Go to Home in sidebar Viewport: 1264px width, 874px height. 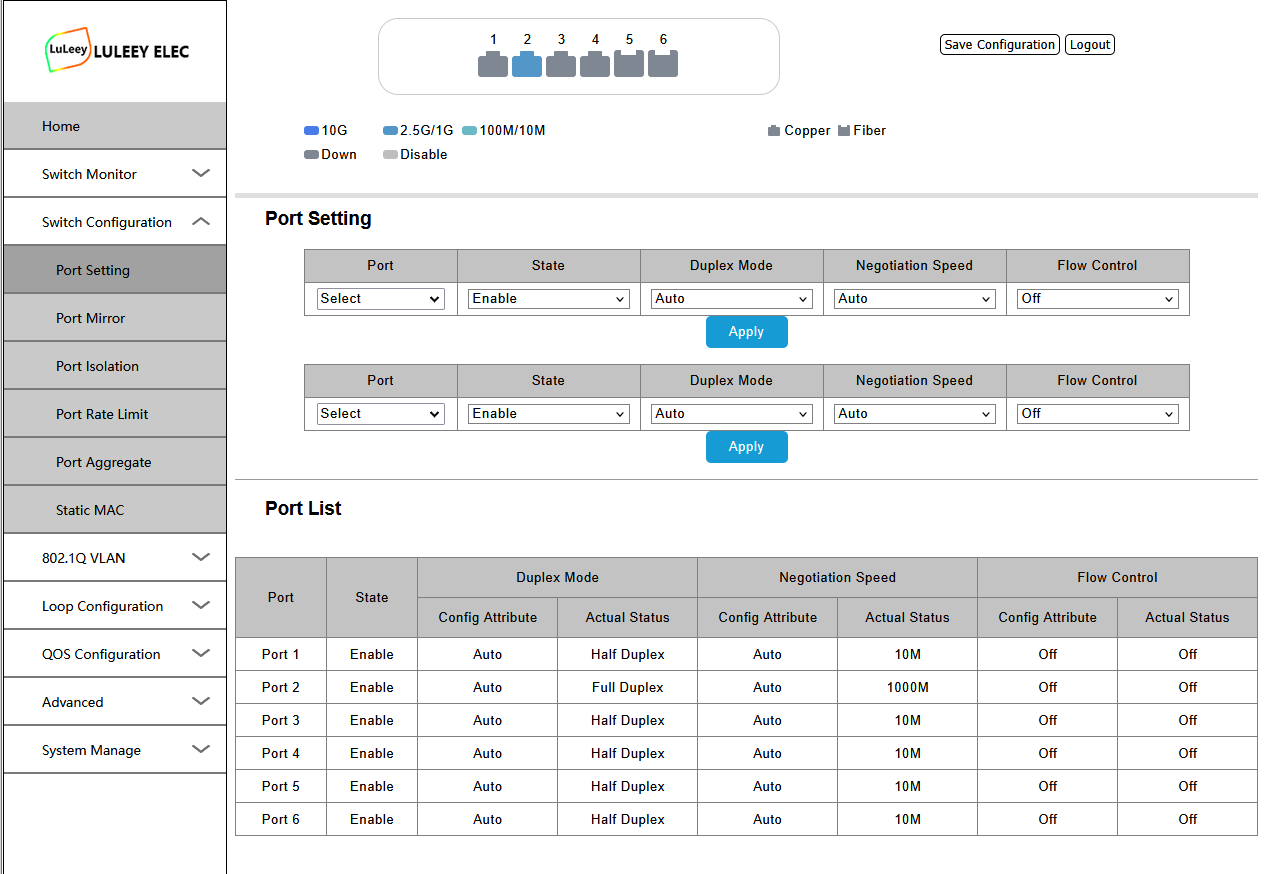[115, 126]
